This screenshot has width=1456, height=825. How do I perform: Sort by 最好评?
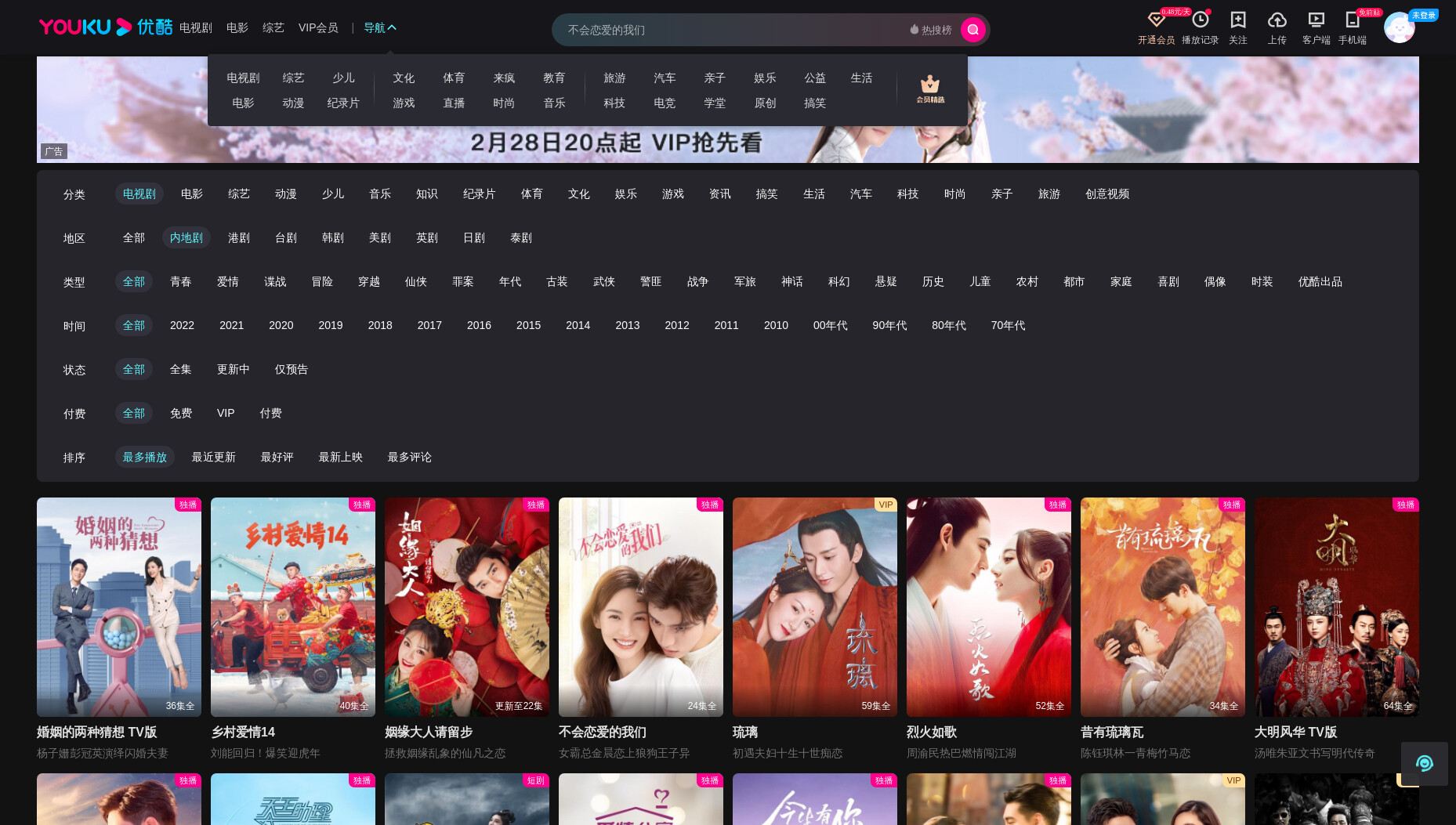[x=277, y=457]
